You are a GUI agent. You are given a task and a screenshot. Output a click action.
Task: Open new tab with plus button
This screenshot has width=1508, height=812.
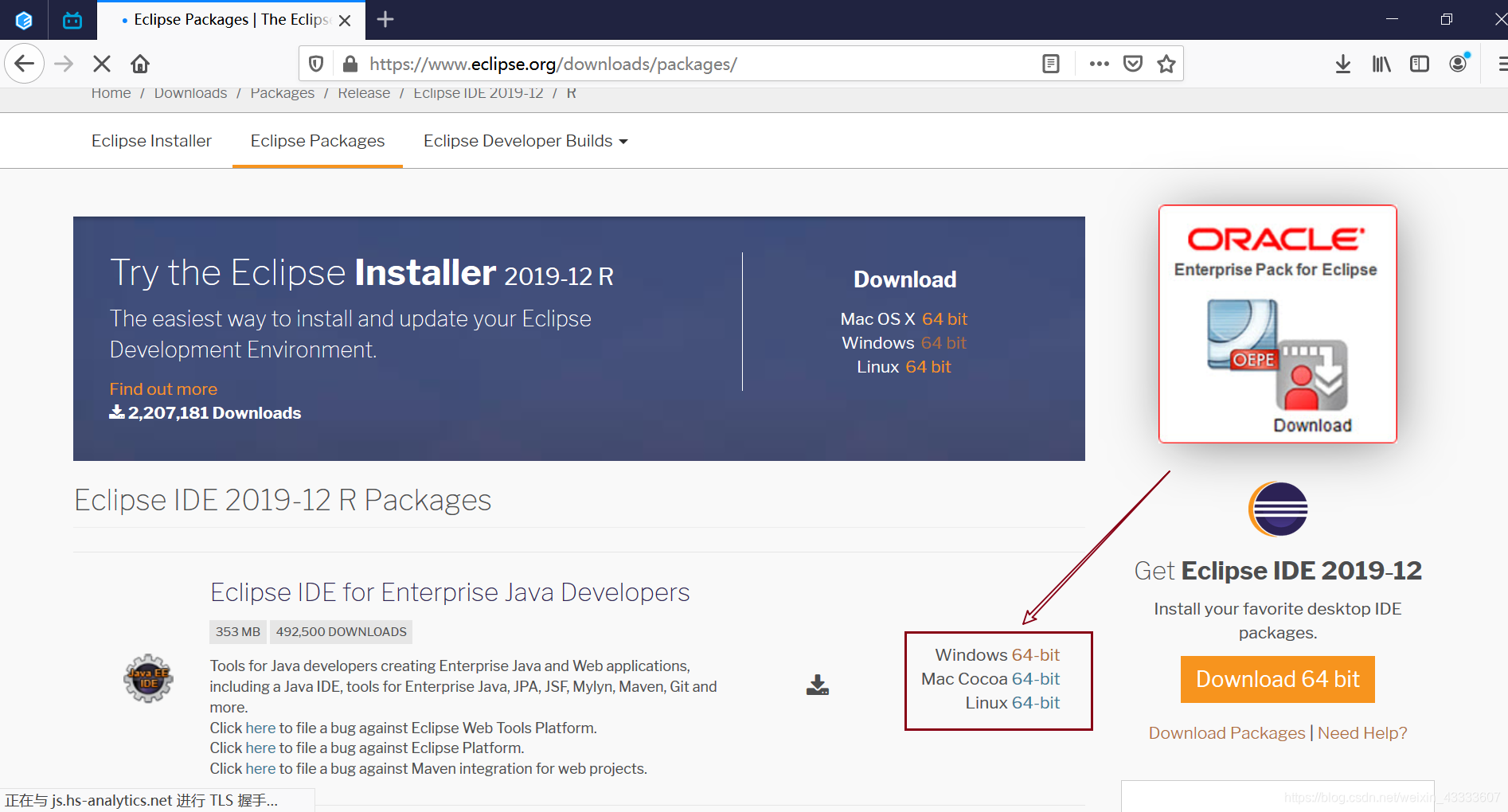(385, 19)
